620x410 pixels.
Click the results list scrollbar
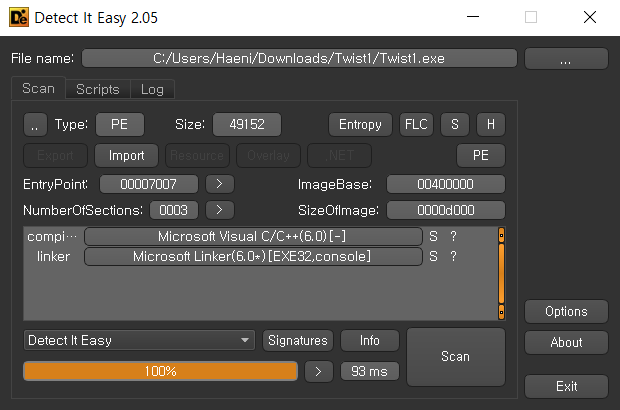501,274
